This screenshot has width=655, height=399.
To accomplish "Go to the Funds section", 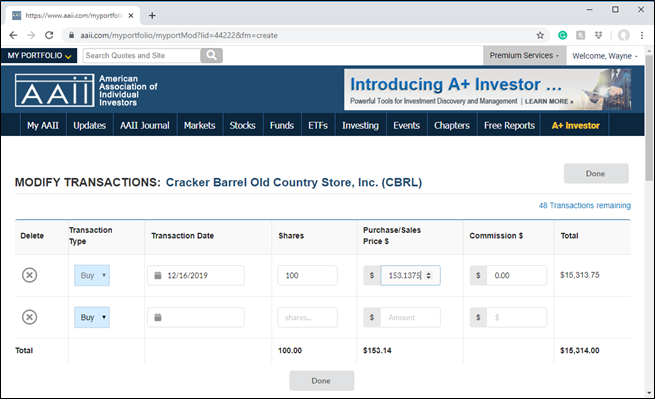I will point(282,125).
